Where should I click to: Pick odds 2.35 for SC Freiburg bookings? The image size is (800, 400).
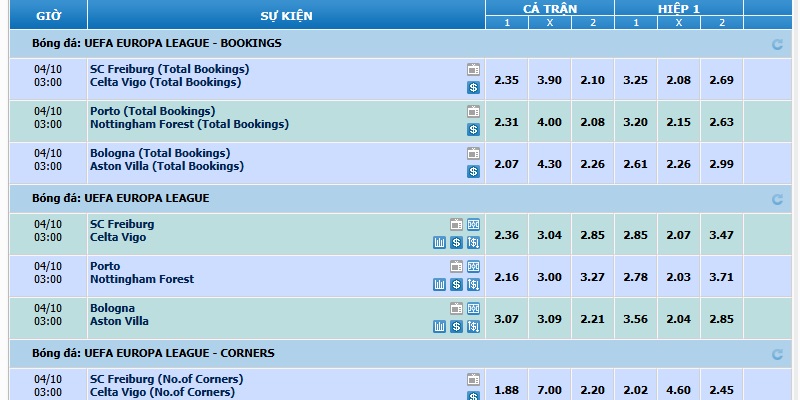[x=507, y=80]
